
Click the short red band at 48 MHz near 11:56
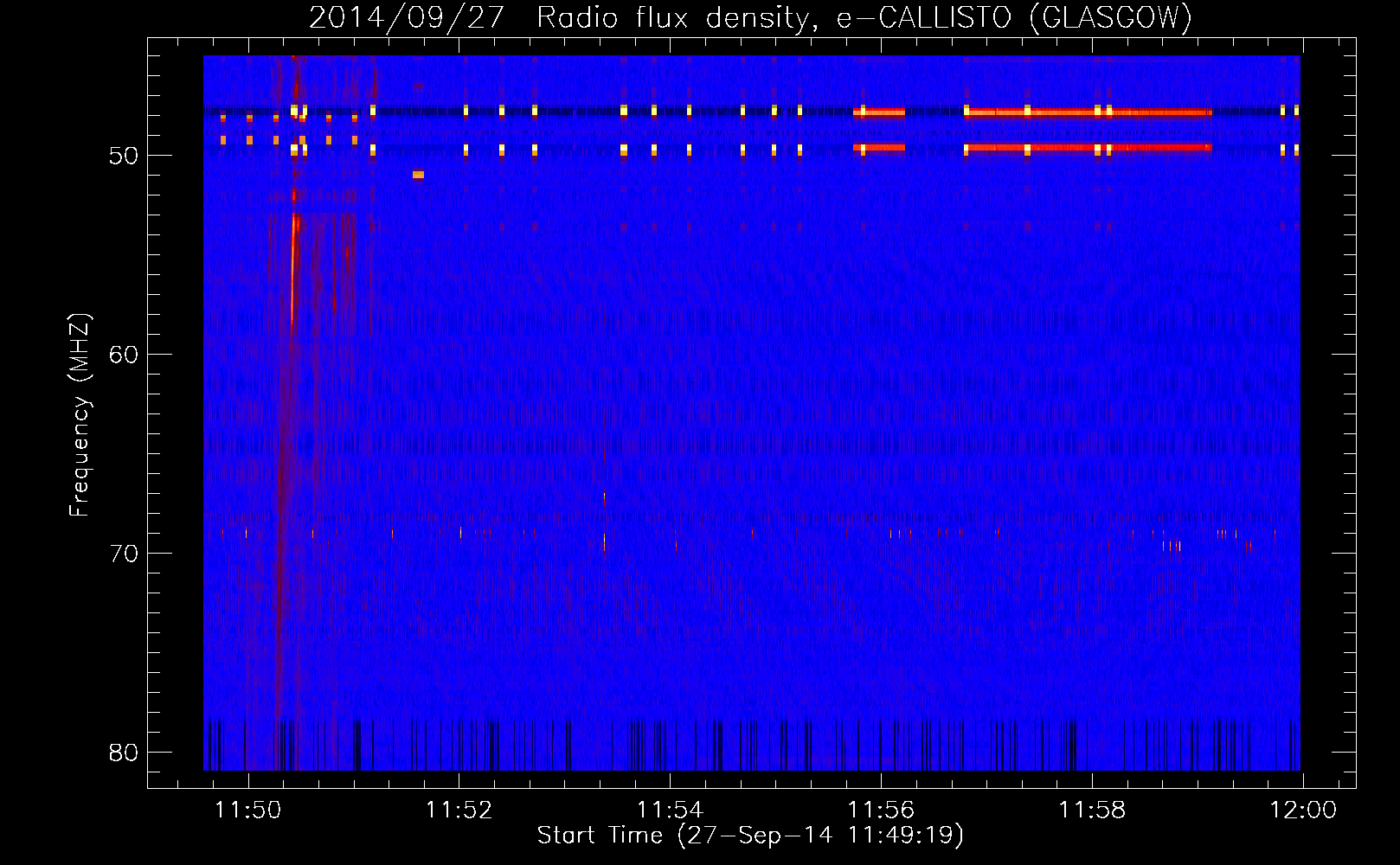(x=879, y=112)
